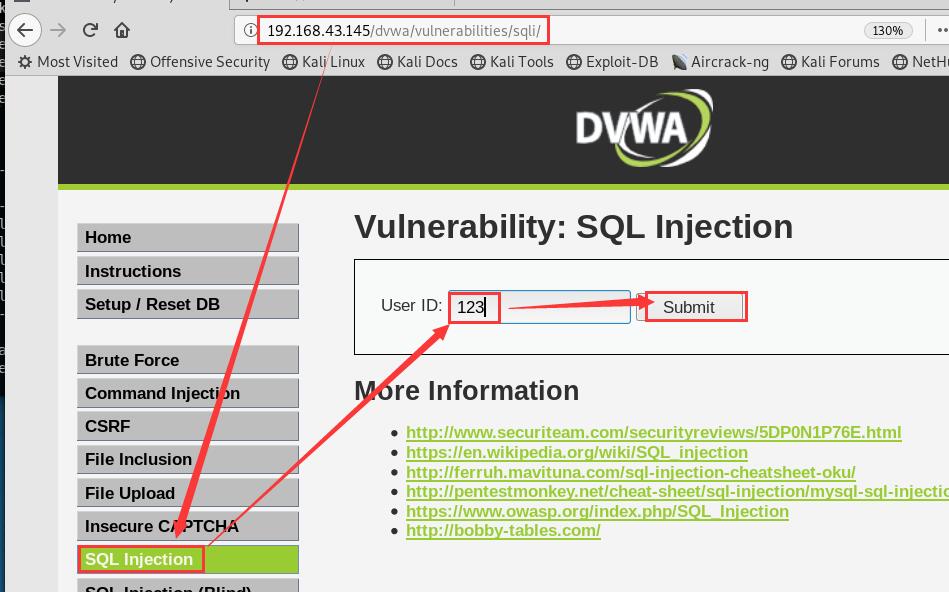The height and width of the screenshot is (592, 949).
Task: Click the User ID input field
Action: tap(539, 307)
